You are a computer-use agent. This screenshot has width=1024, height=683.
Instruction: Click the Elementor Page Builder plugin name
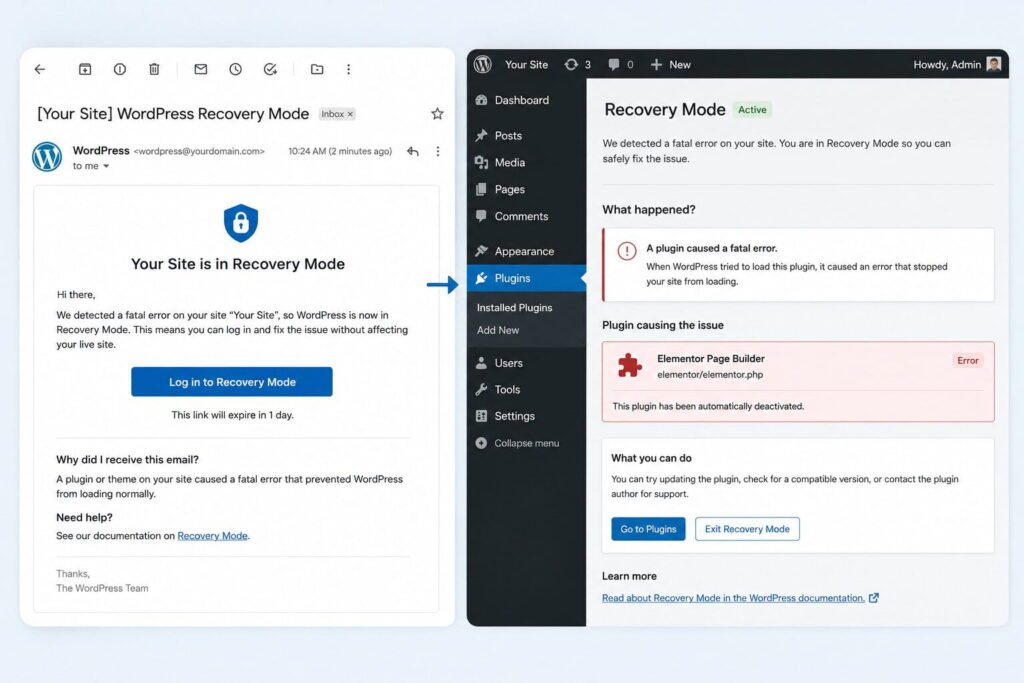coord(711,358)
